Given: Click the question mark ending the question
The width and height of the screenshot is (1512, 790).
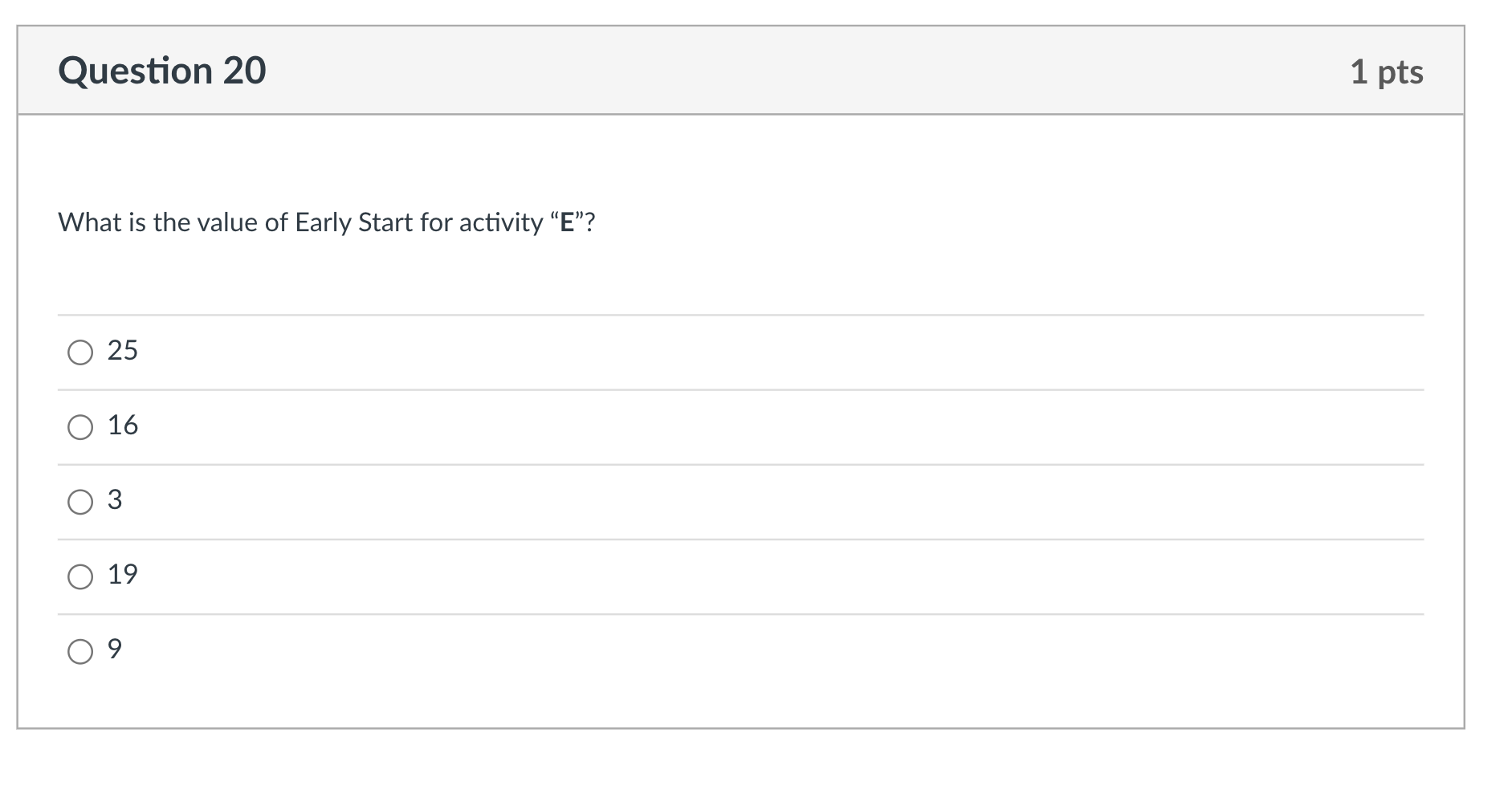Looking at the screenshot, I should [x=590, y=222].
